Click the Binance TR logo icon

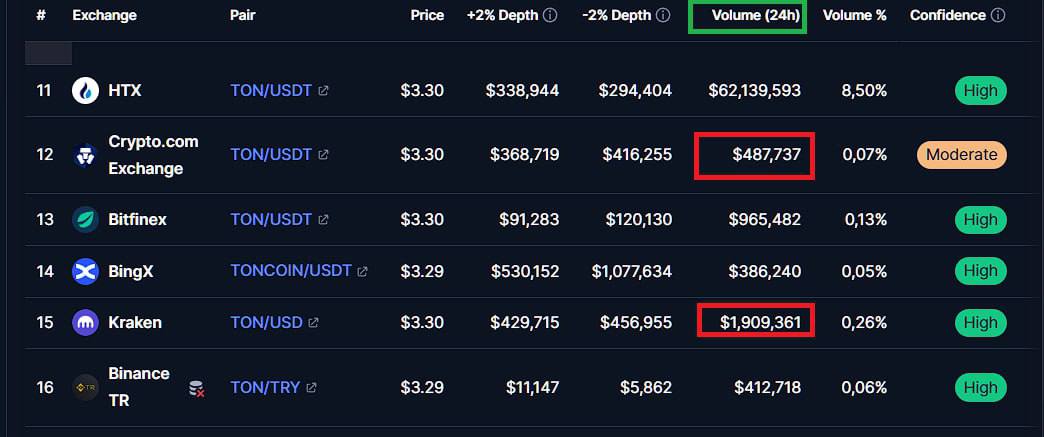85,388
